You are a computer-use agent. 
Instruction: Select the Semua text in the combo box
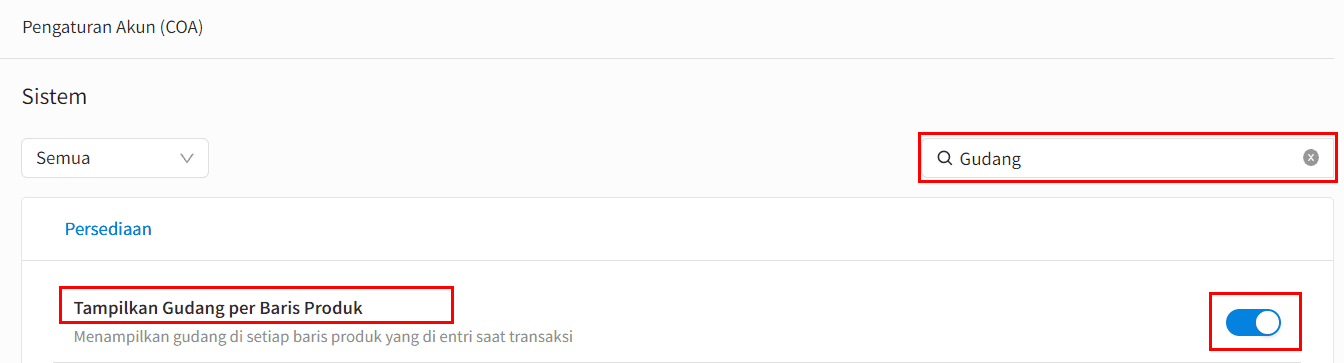[64, 158]
